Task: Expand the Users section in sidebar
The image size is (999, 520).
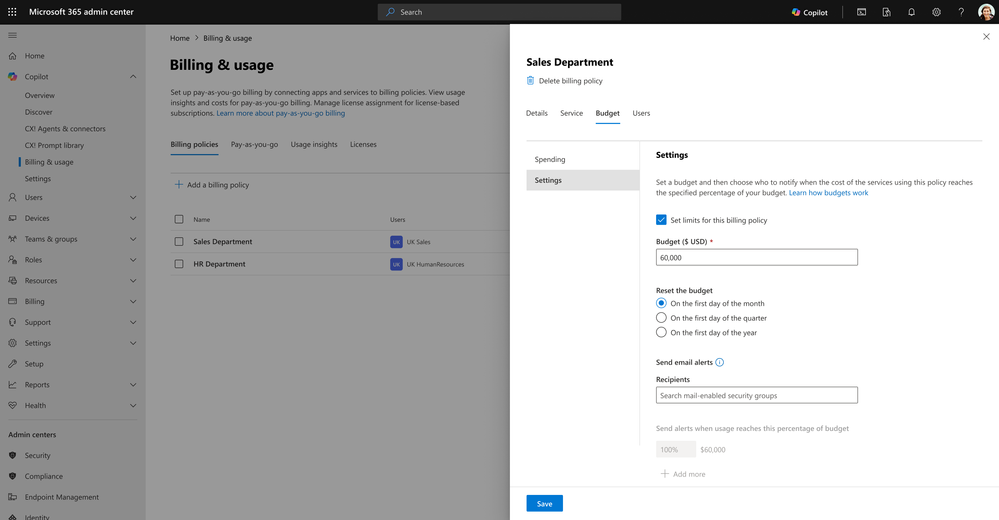Action: [133, 197]
